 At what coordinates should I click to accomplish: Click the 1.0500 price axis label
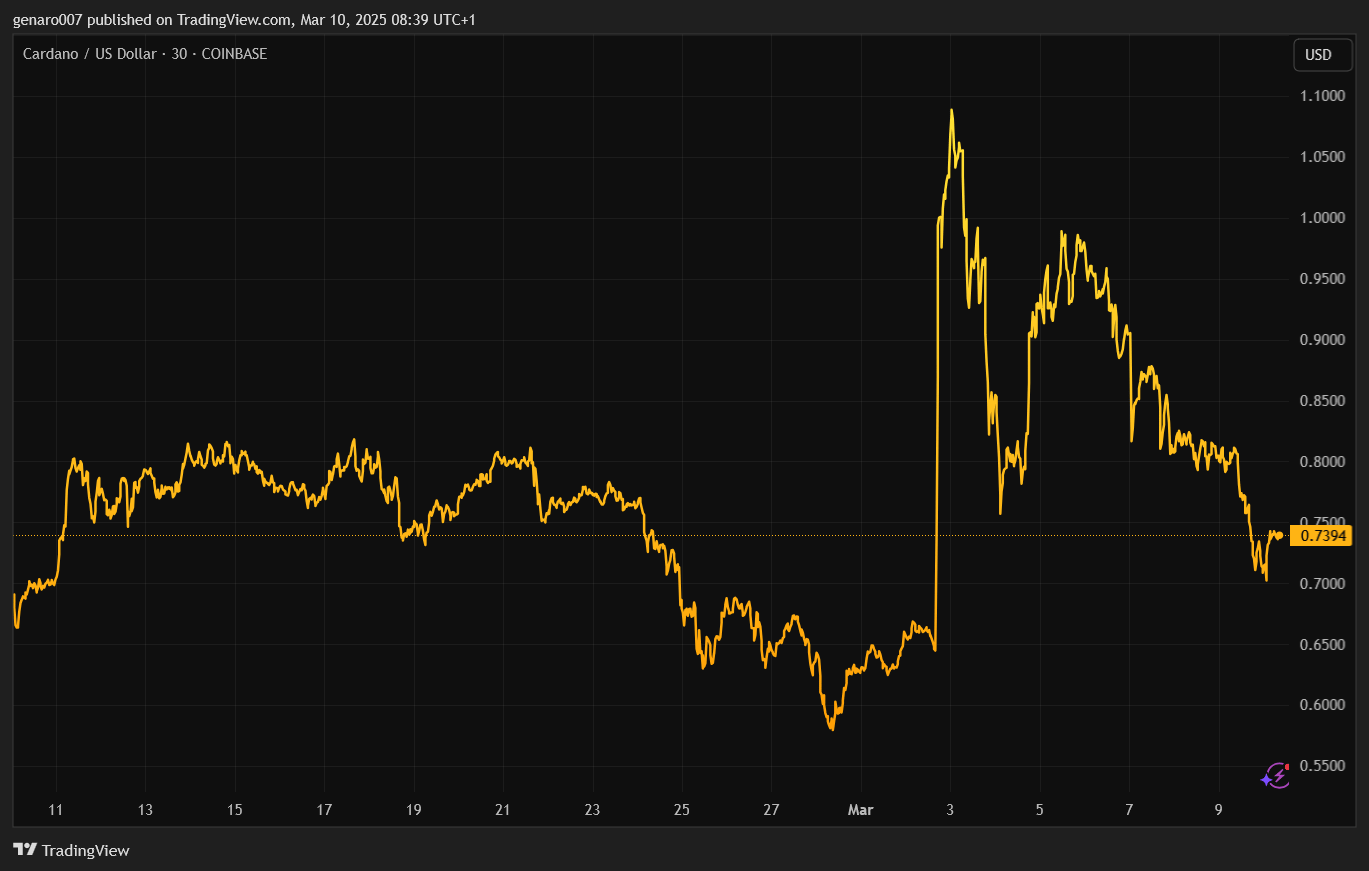coord(1322,157)
